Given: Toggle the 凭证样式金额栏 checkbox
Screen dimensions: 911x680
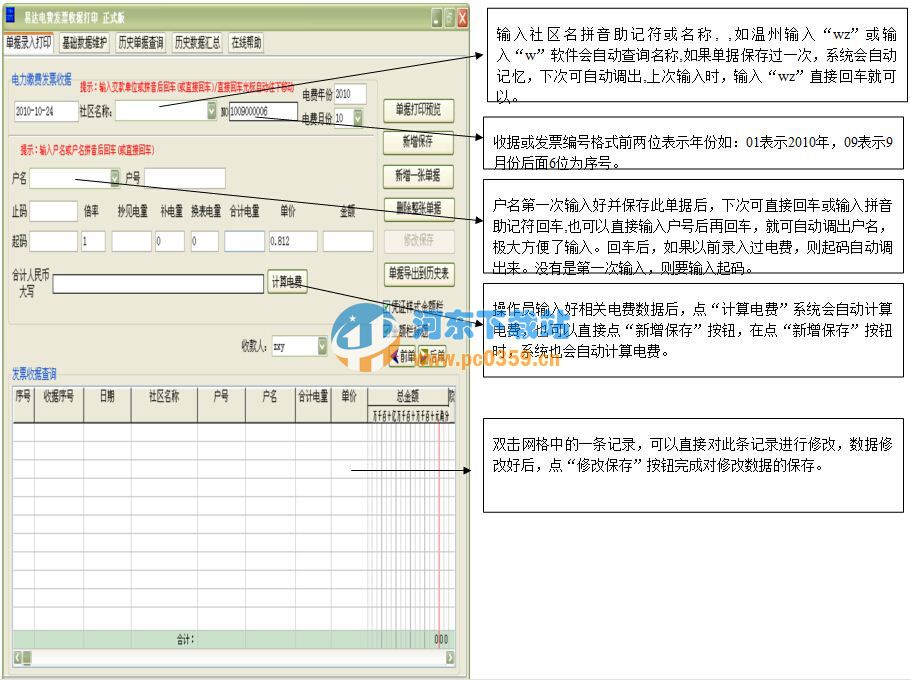Looking at the screenshot, I should [x=385, y=306].
